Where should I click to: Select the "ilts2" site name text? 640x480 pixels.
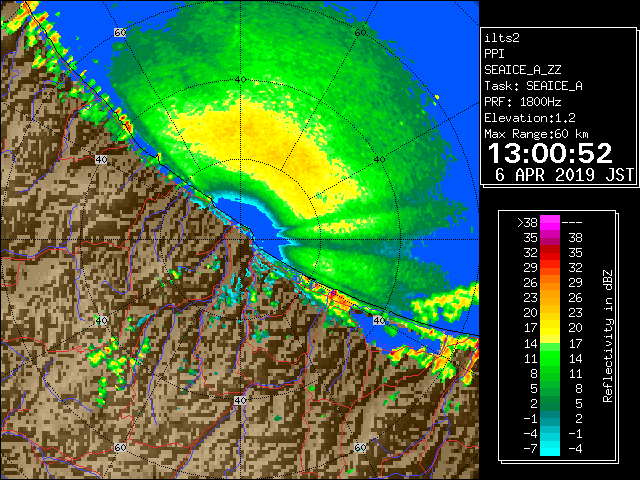(502, 38)
